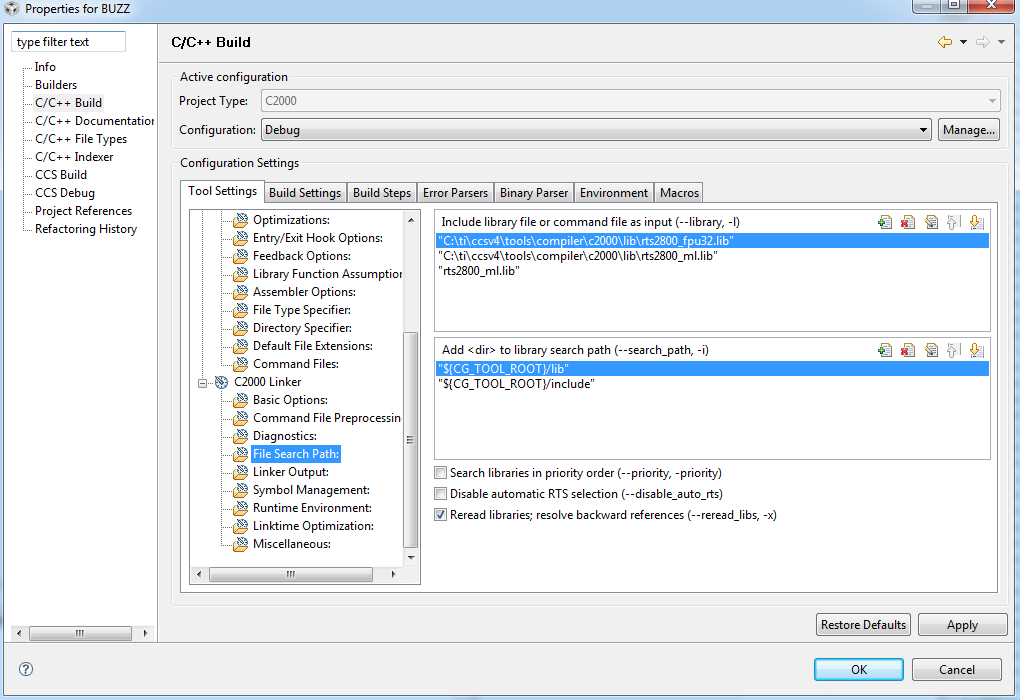Viewport: 1020px width, 700px height.
Task: Click the Apply button
Action: [x=963, y=625]
